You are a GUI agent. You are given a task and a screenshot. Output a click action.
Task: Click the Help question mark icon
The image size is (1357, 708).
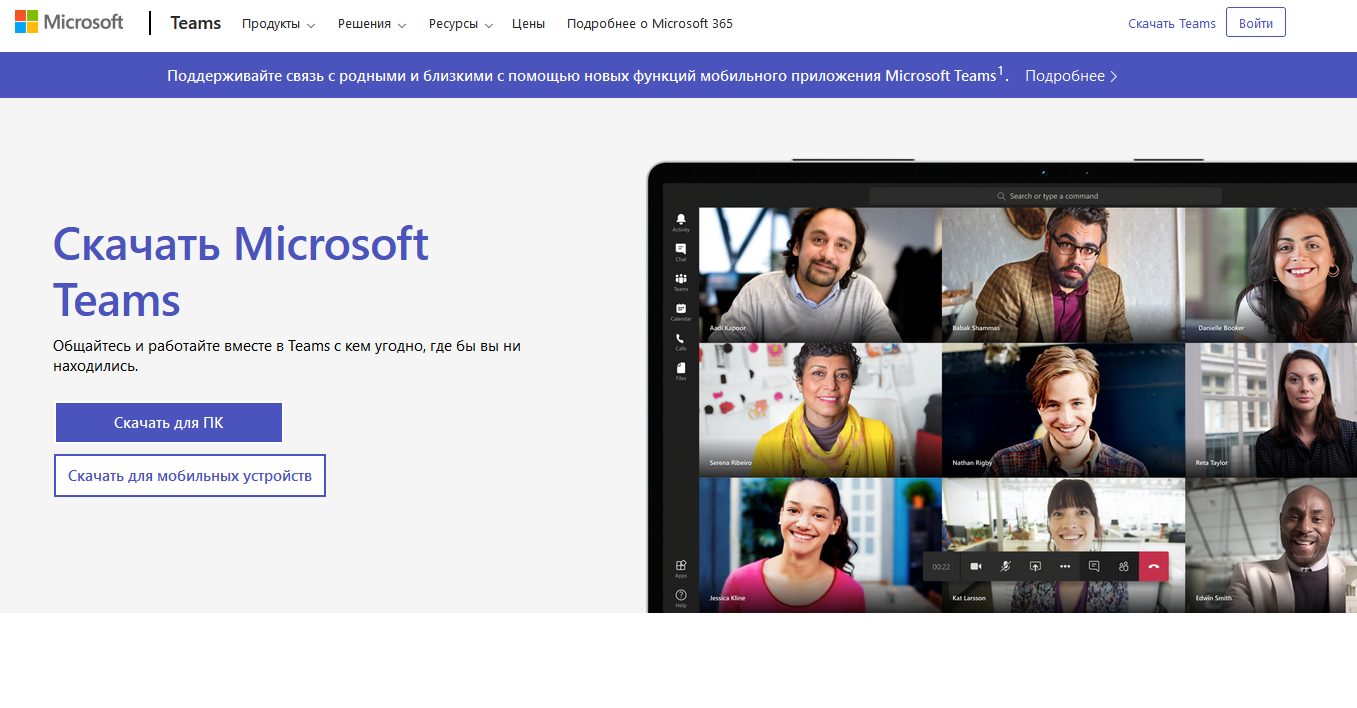[x=681, y=596]
